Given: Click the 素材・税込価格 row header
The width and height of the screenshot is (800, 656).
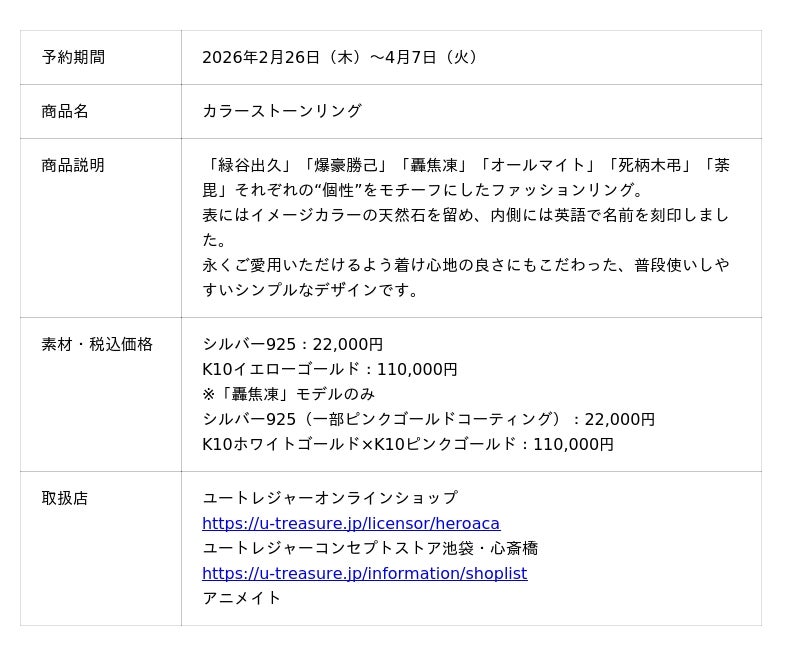Looking at the screenshot, I should [97, 344].
